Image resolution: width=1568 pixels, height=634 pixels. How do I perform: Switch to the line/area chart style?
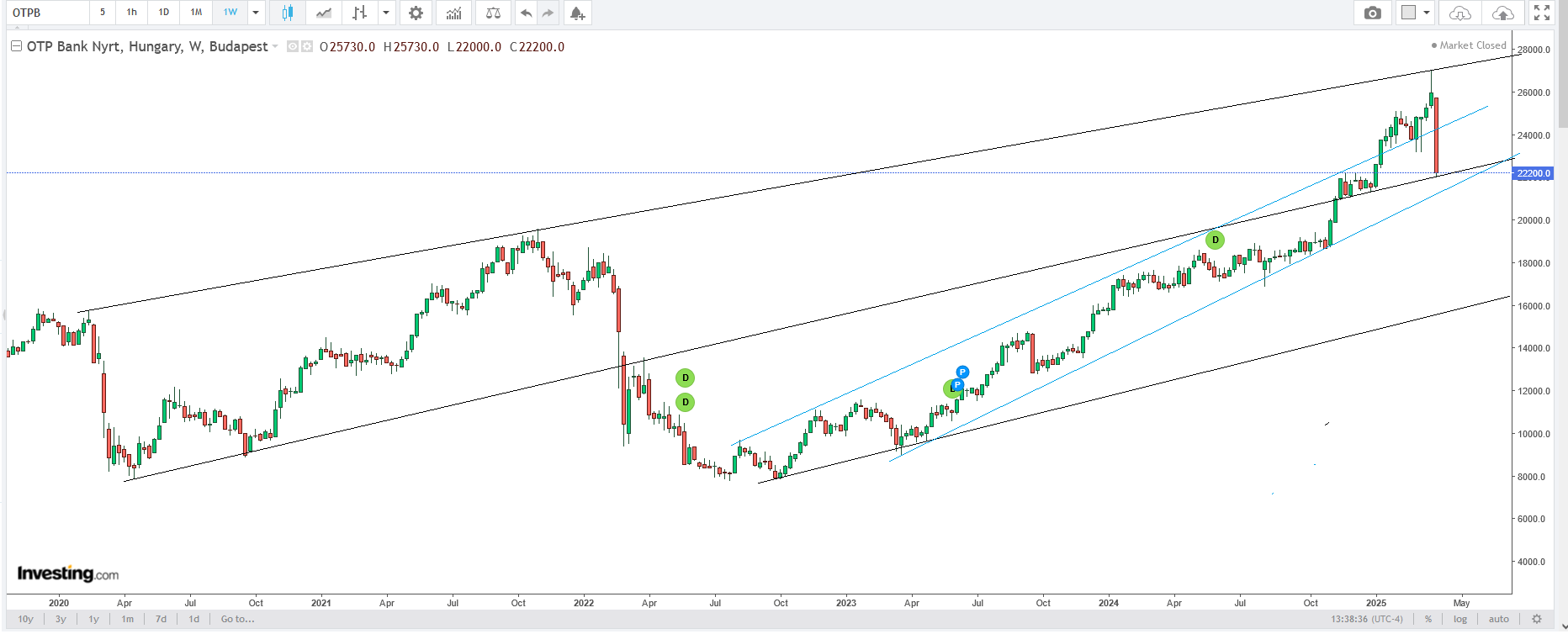pos(324,13)
